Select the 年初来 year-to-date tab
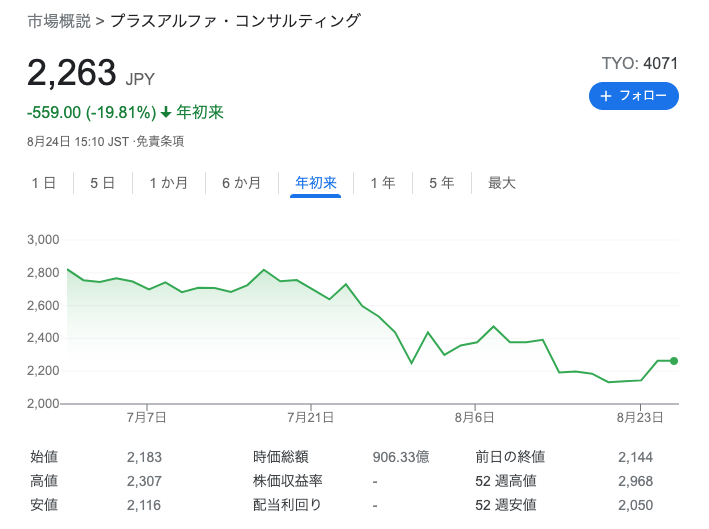Image resolution: width=709 pixels, height=529 pixels. pos(316,183)
